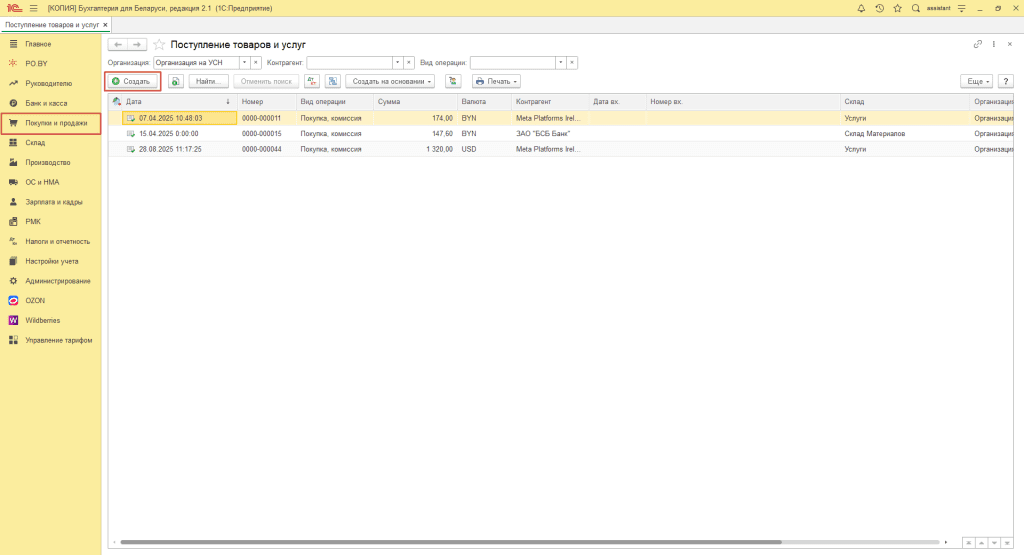1024x555 pixels.
Task: Open the Склад section in sidebar
Action: [35, 143]
